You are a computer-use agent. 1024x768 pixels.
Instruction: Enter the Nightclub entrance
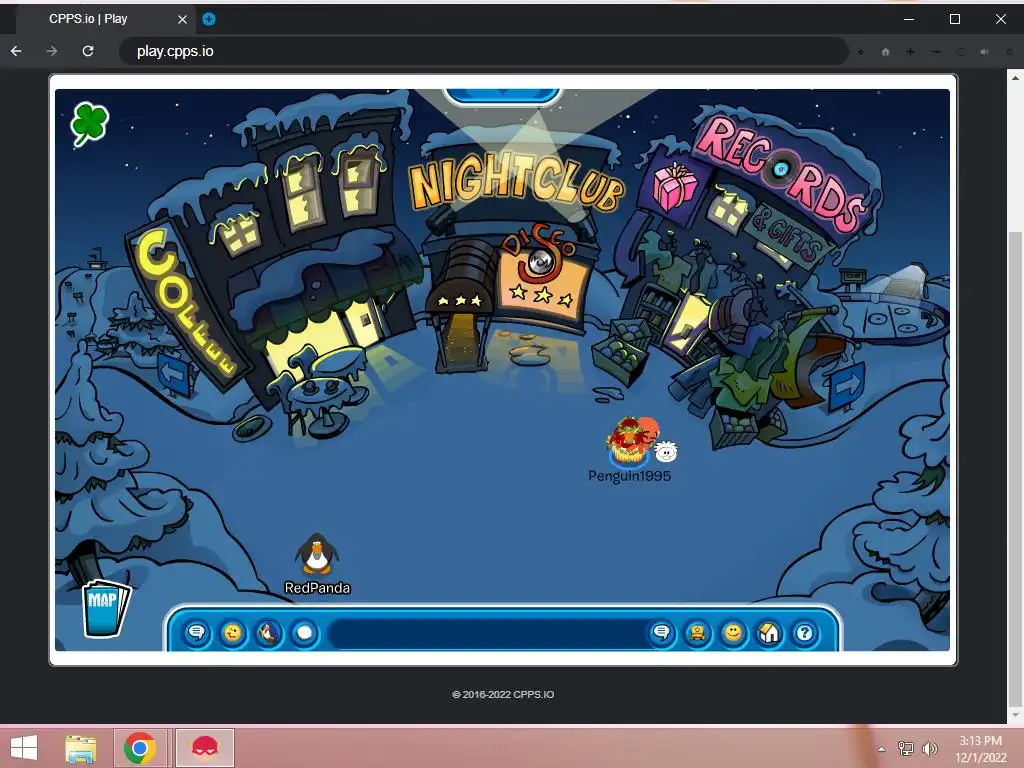[462, 340]
